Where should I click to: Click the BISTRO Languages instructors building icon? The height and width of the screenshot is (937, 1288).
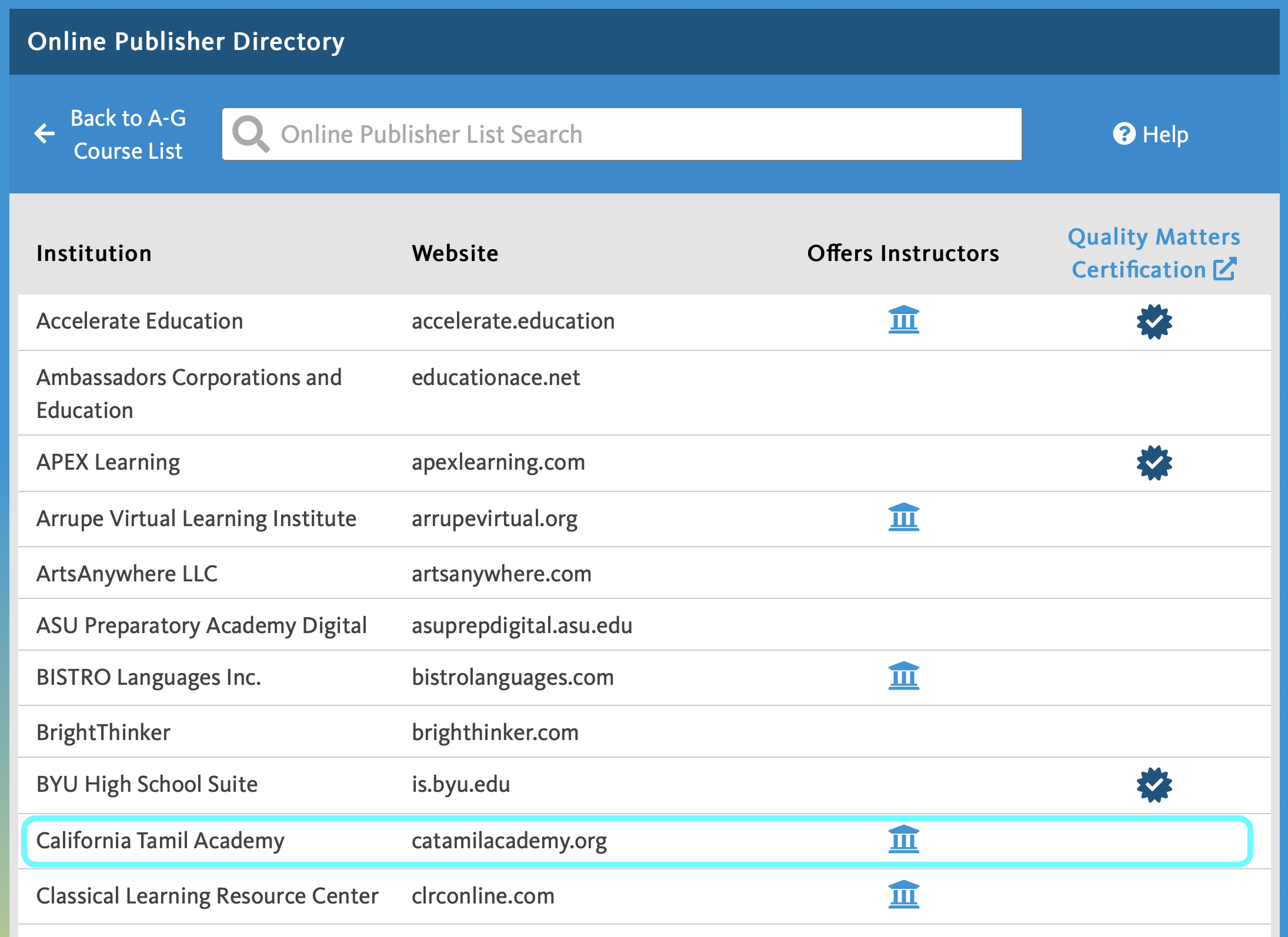[x=903, y=677]
